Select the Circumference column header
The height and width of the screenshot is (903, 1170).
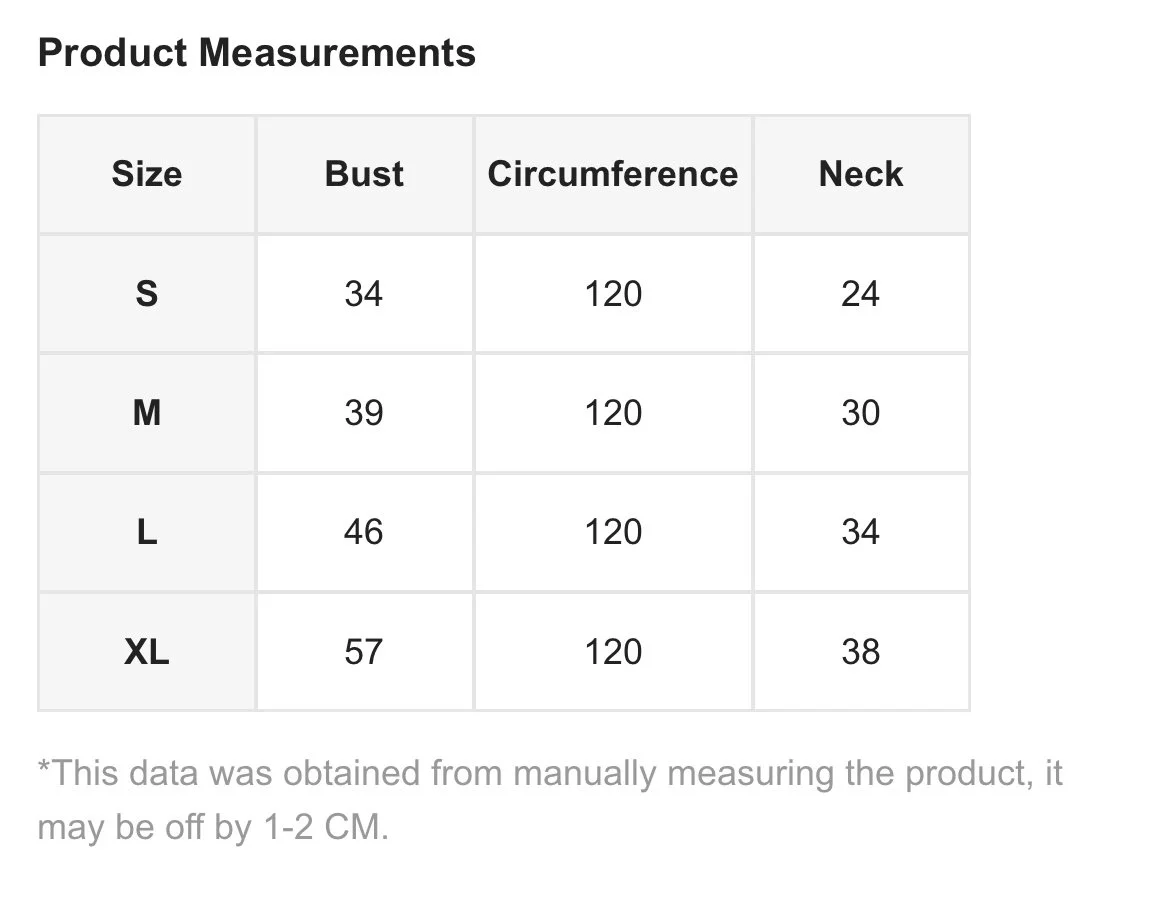(612, 174)
